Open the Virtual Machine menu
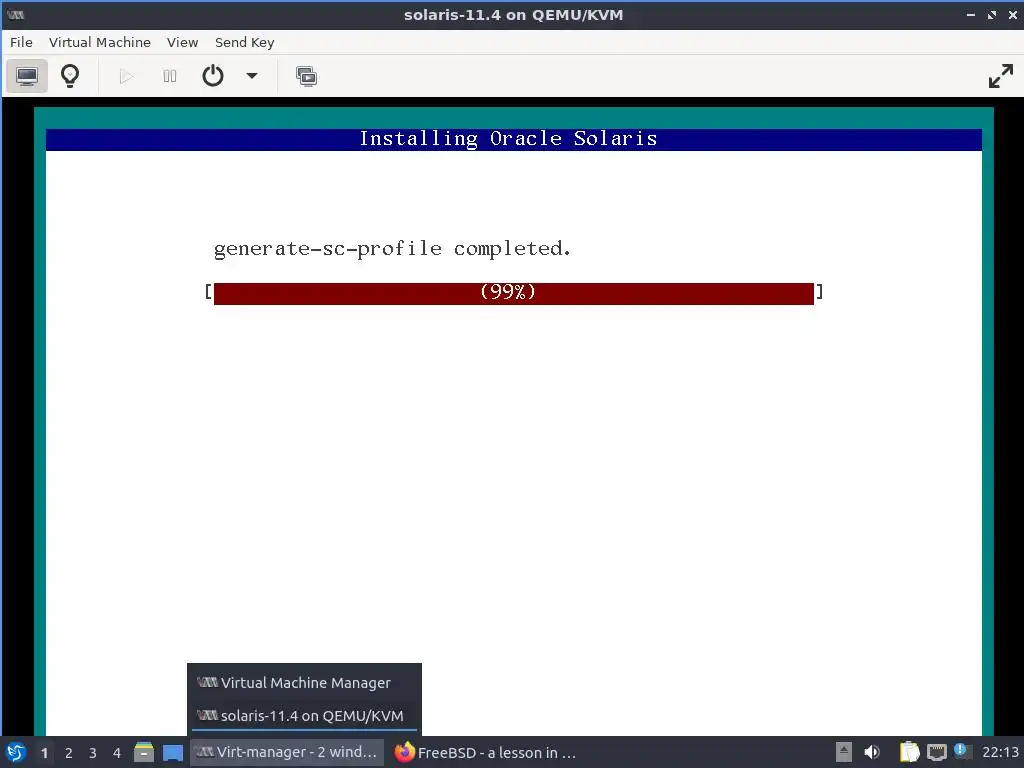The height and width of the screenshot is (768, 1024). [100, 42]
